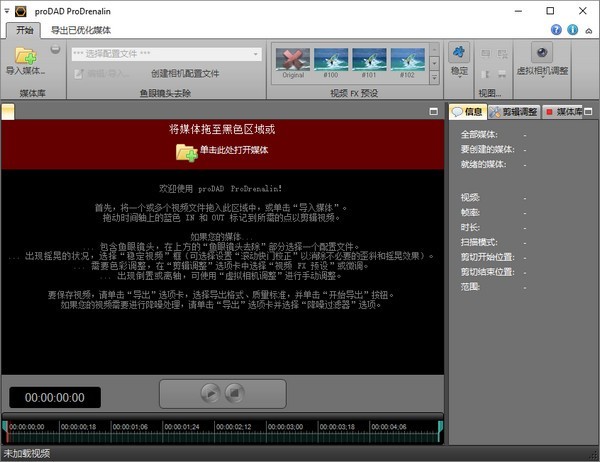Click the 稳定 stabilize icon
The image size is (600, 462).
point(459,54)
